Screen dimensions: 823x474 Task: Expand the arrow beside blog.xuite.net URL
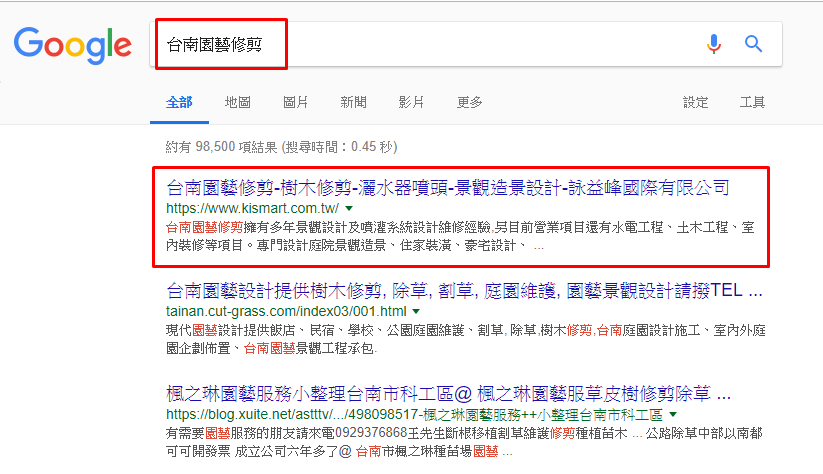(x=673, y=415)
